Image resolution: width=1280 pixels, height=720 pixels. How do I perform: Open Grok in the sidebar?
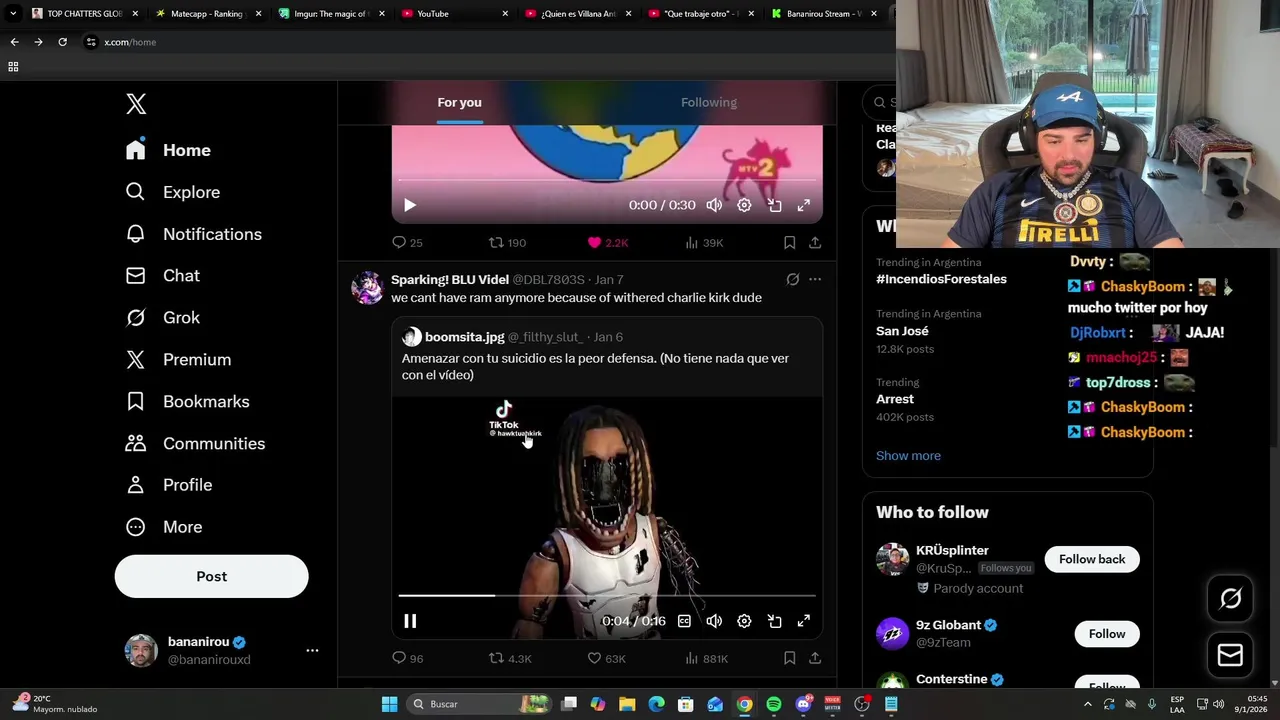162,318
